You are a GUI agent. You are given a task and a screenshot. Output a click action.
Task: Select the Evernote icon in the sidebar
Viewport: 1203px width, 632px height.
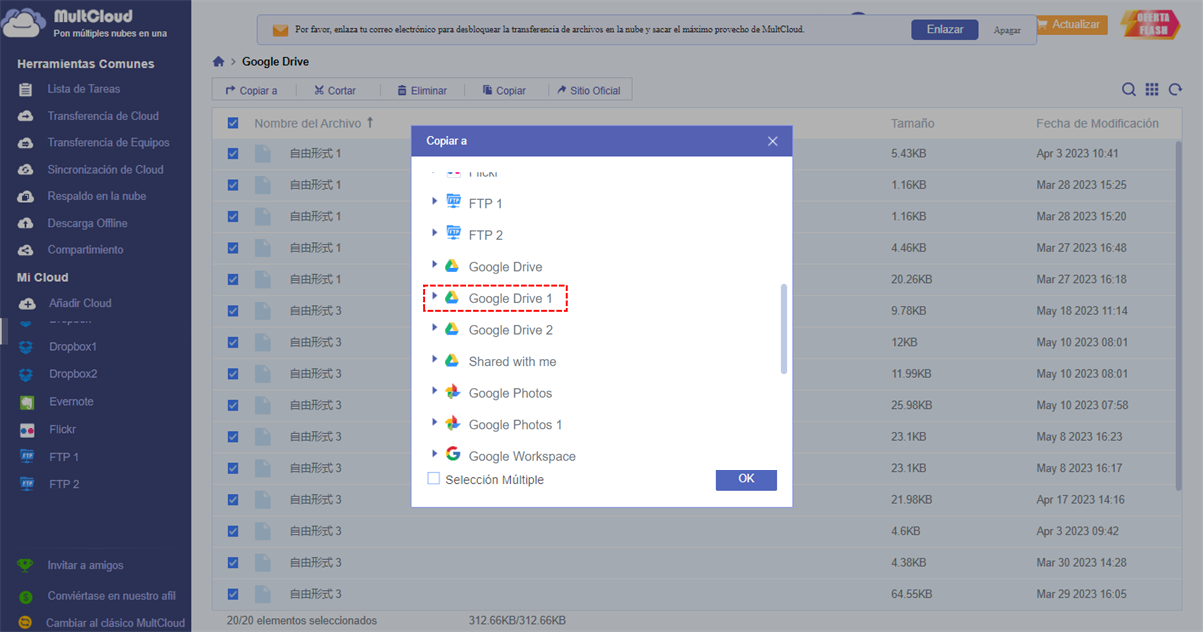click(27, 402)
